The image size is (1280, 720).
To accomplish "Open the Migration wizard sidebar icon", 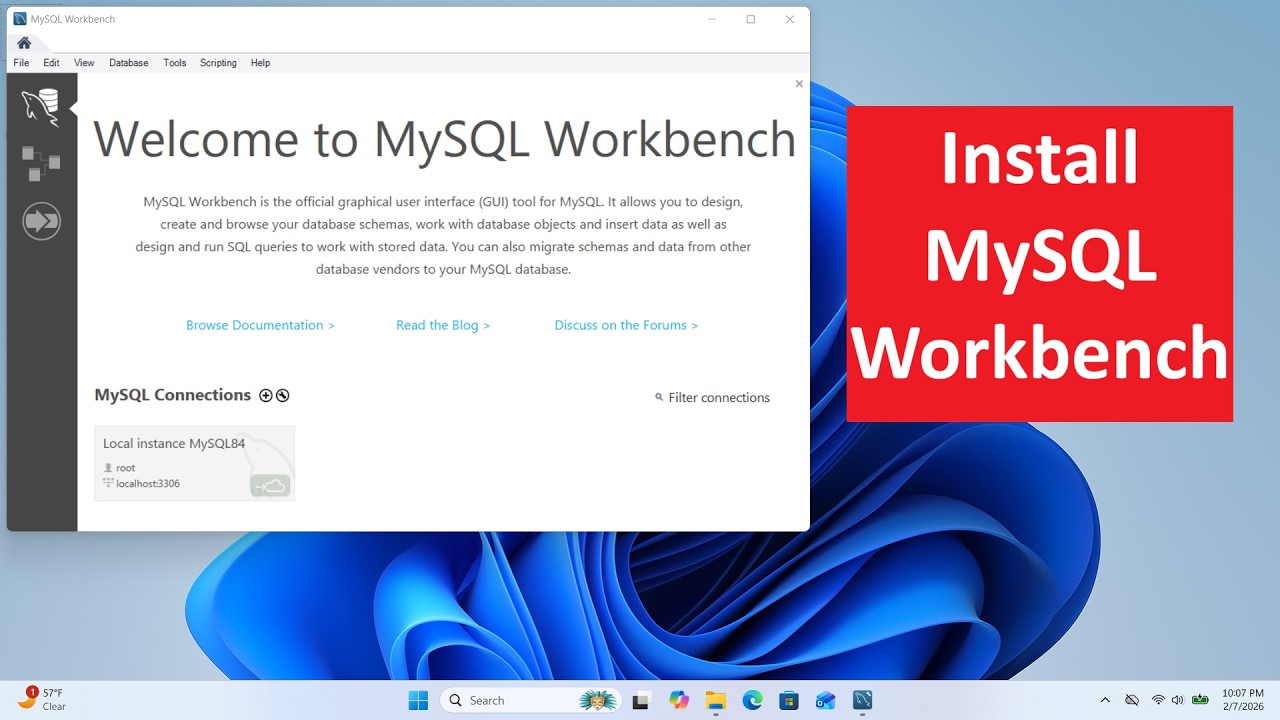I will coord(41,221).
